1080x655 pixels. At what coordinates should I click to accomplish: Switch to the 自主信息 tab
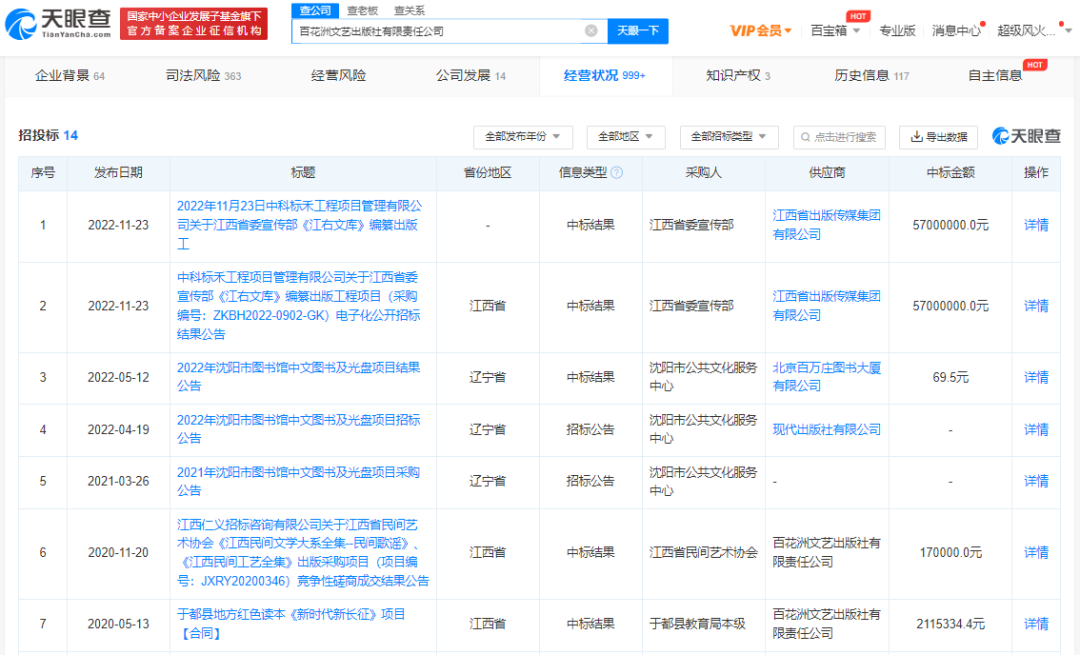pos(995,76)
